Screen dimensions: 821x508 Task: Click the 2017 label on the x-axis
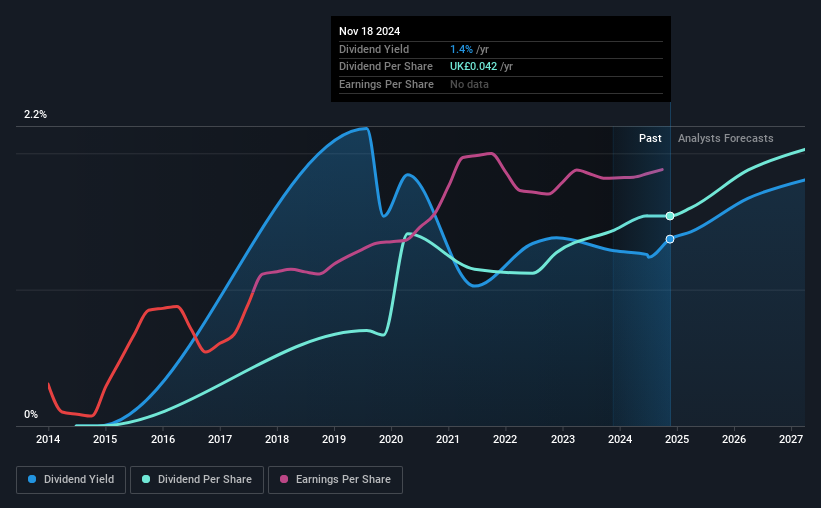(220, 439)
